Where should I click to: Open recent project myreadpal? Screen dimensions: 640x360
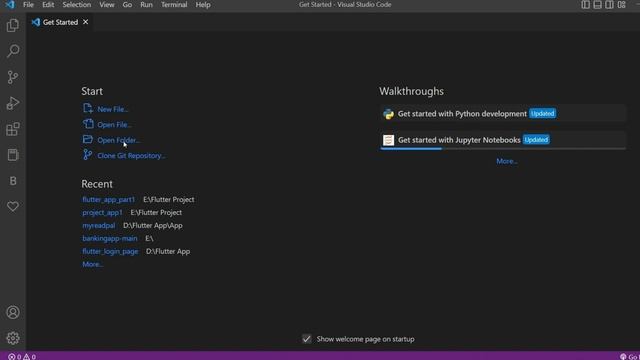pyautogui.click(x=98, y=225)
